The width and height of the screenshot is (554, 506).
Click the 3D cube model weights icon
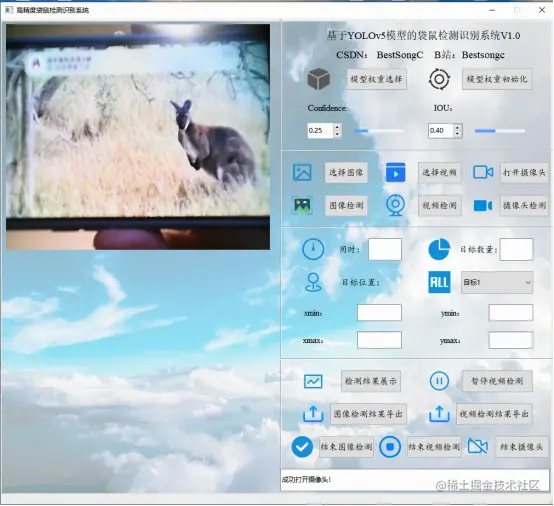point(319,78)
